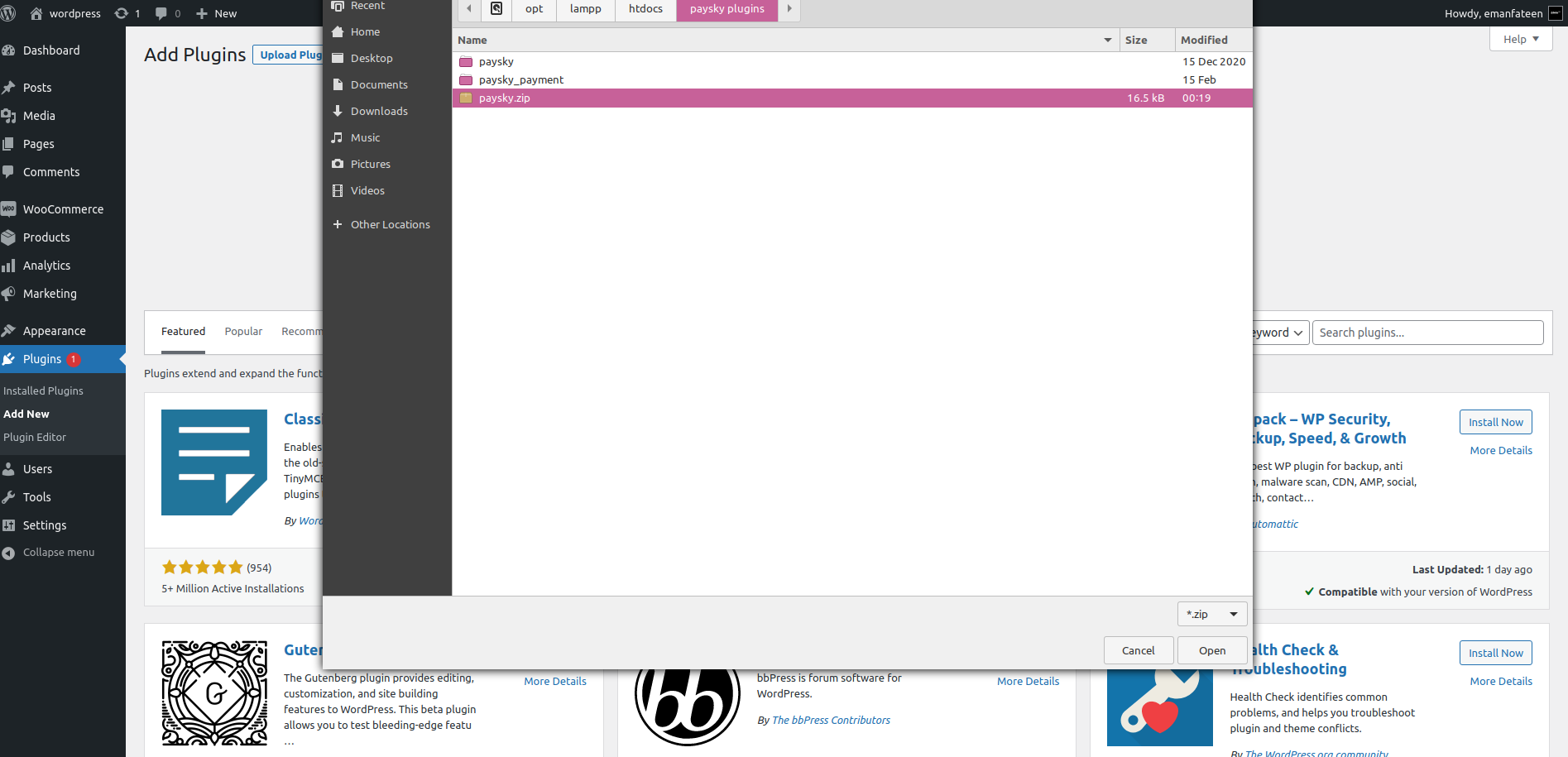This screenshot has height=757, width=1568.
Task: Open Installed Plugins submenu item
Action: 43,390
